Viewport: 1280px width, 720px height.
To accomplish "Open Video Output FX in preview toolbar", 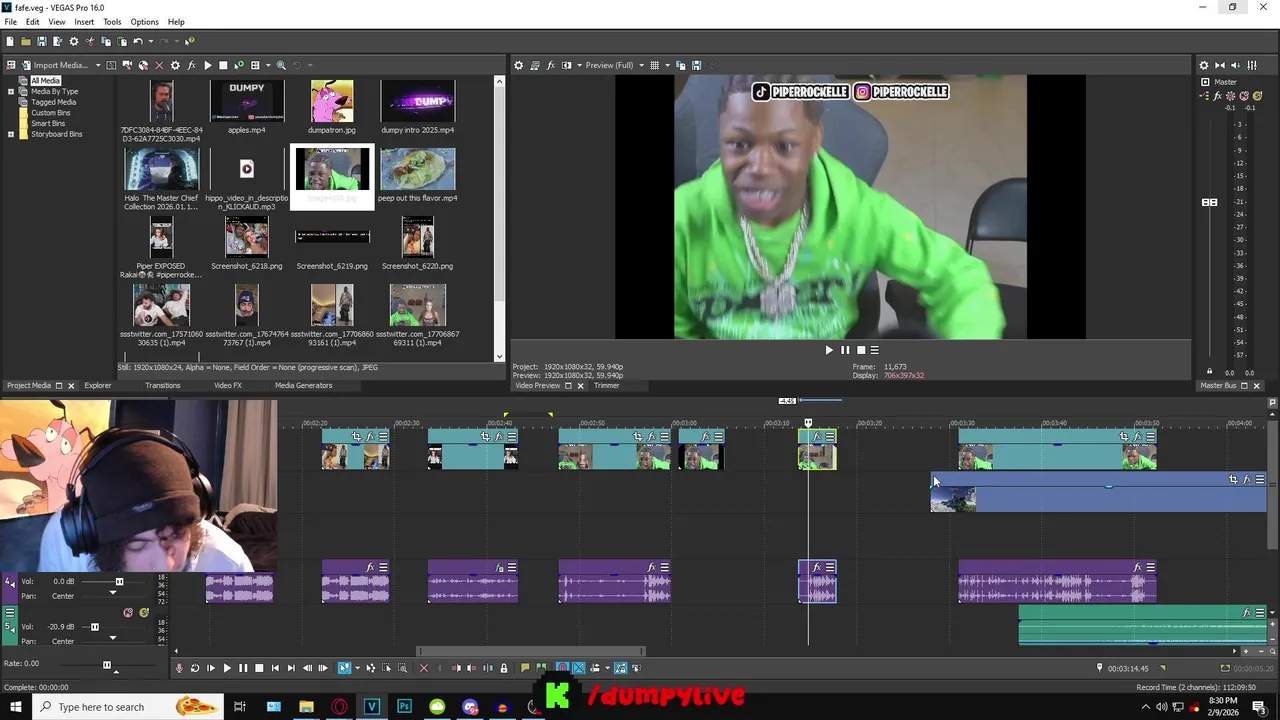I will [x=551, y=65].
